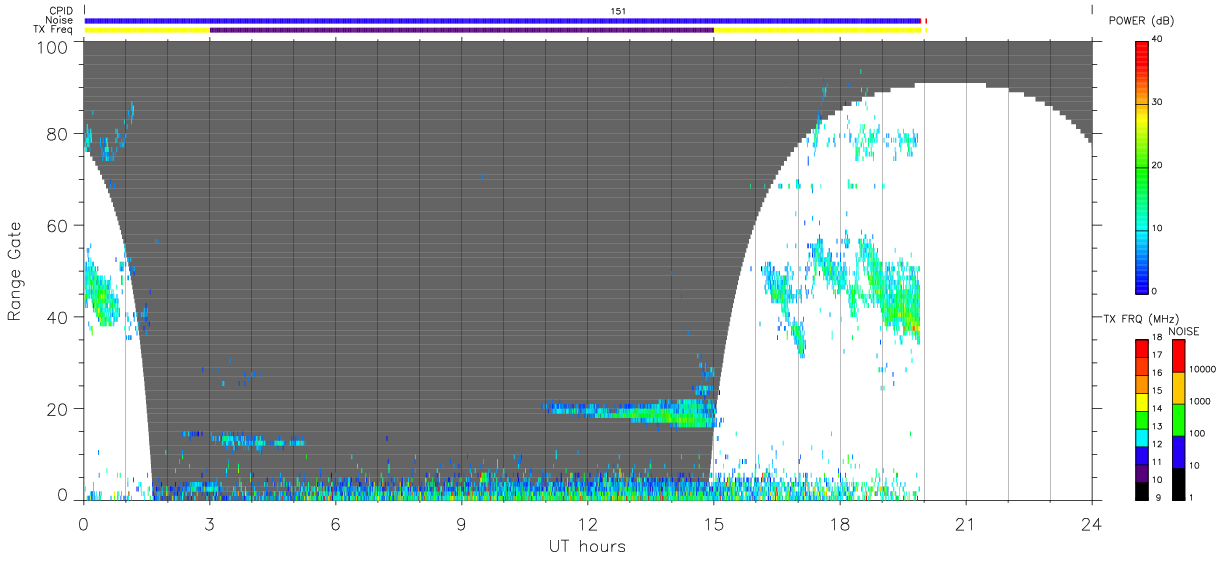
Task: Click the NOISE color scale bar
Action: (x=1178, y=419)
